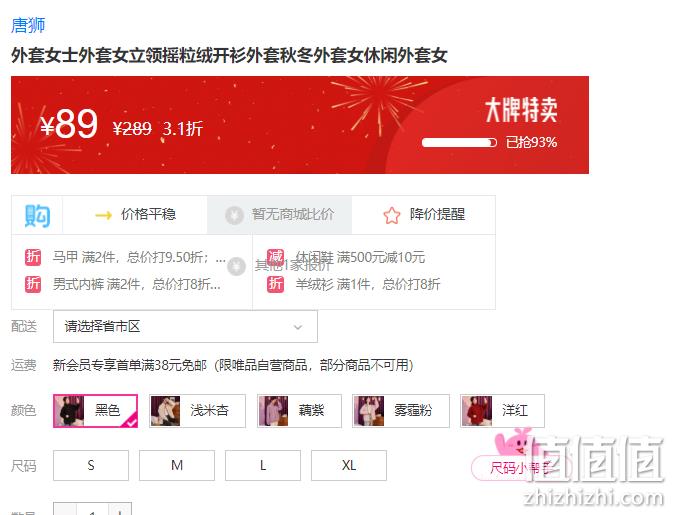Image resolution: width=673 pixels, height=515 pixels.
Task: Click the yellow arrow price trend icon
Action: click(x=103, y=215)
